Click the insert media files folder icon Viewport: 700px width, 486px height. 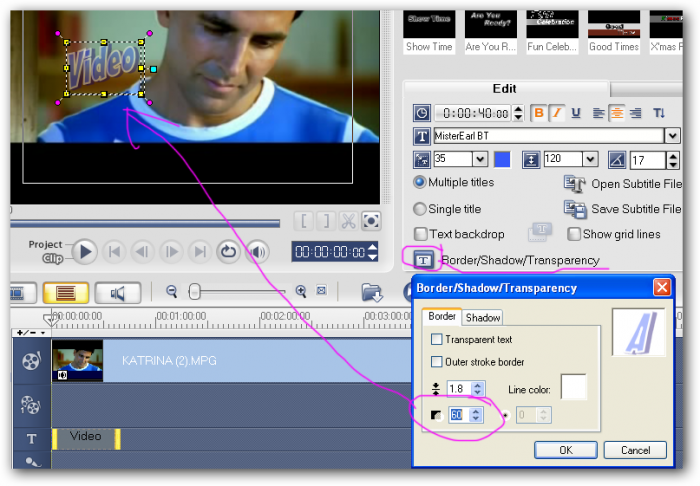[371, 293]
